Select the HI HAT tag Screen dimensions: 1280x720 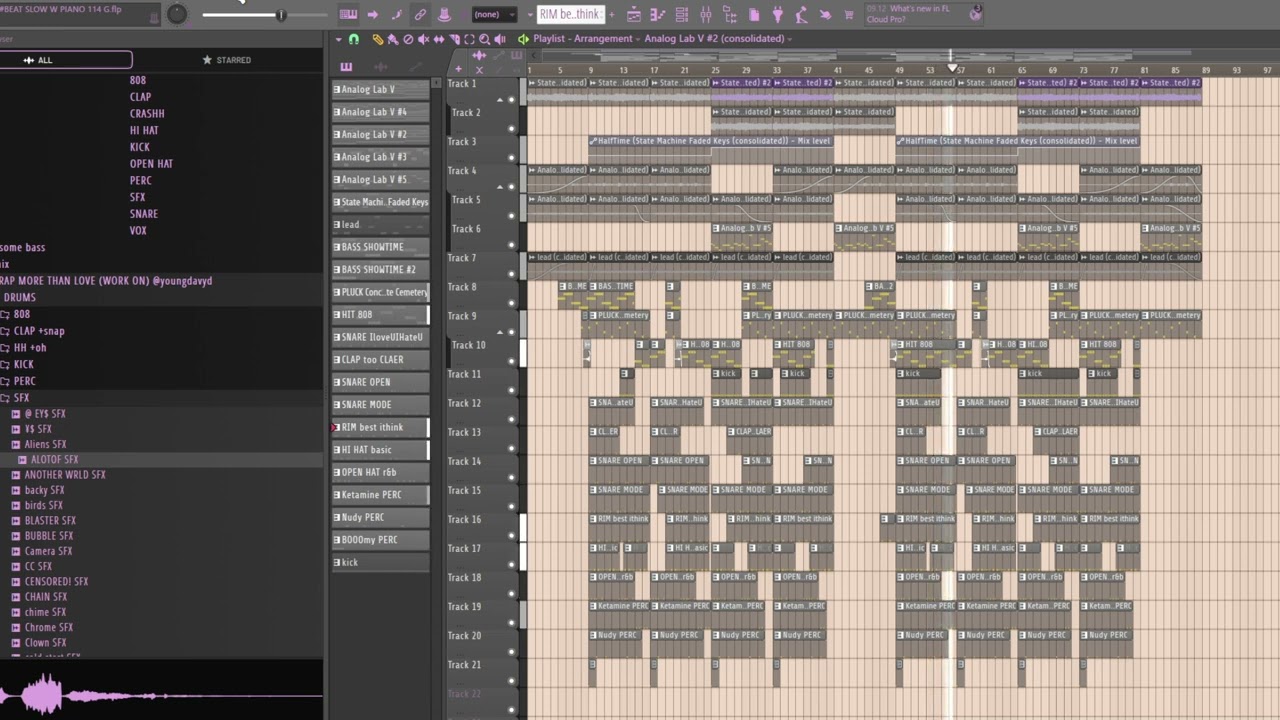click(144, 130)
